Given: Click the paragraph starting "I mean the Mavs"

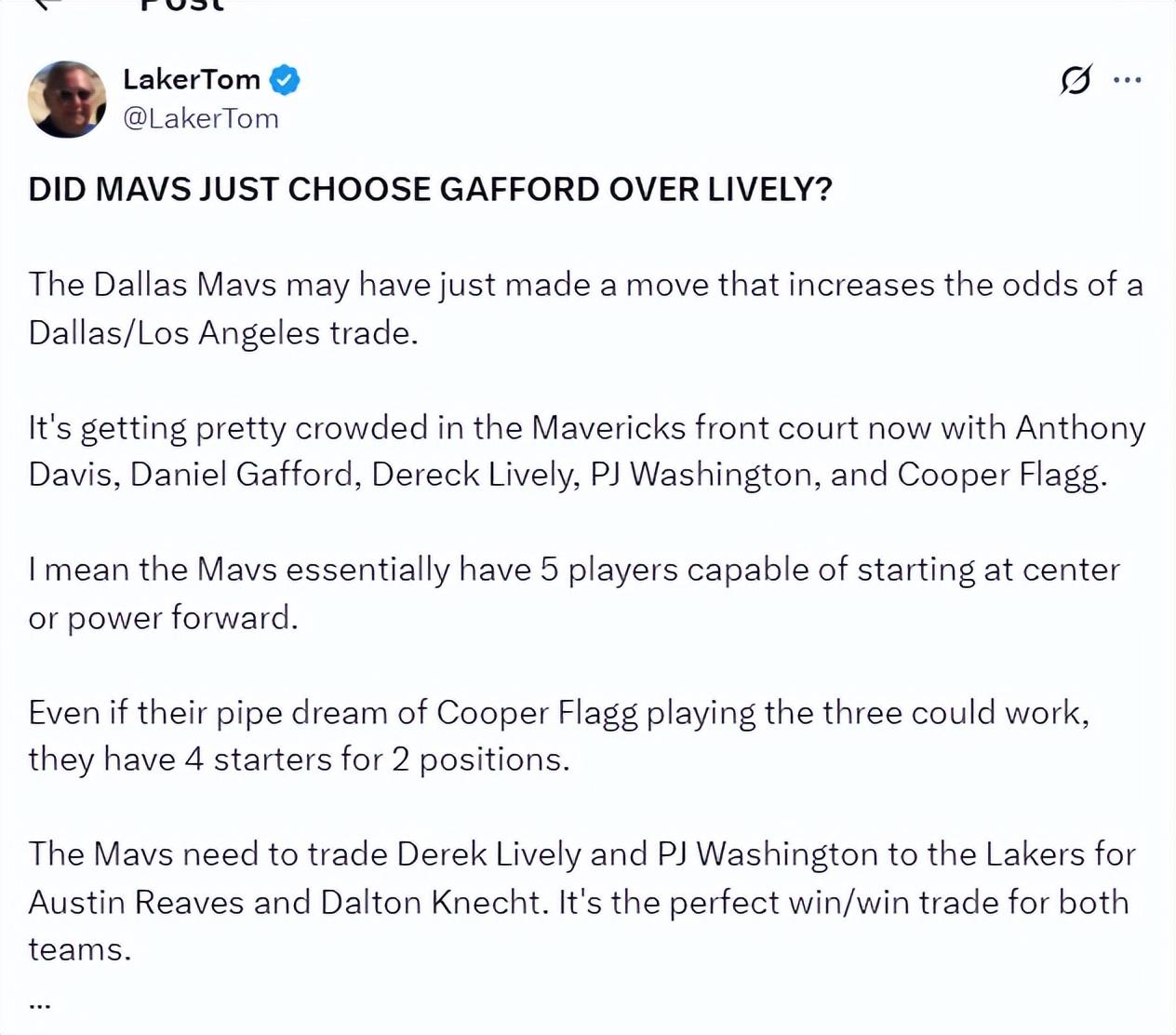Looking at the screenshot, I should coord(573,593).
